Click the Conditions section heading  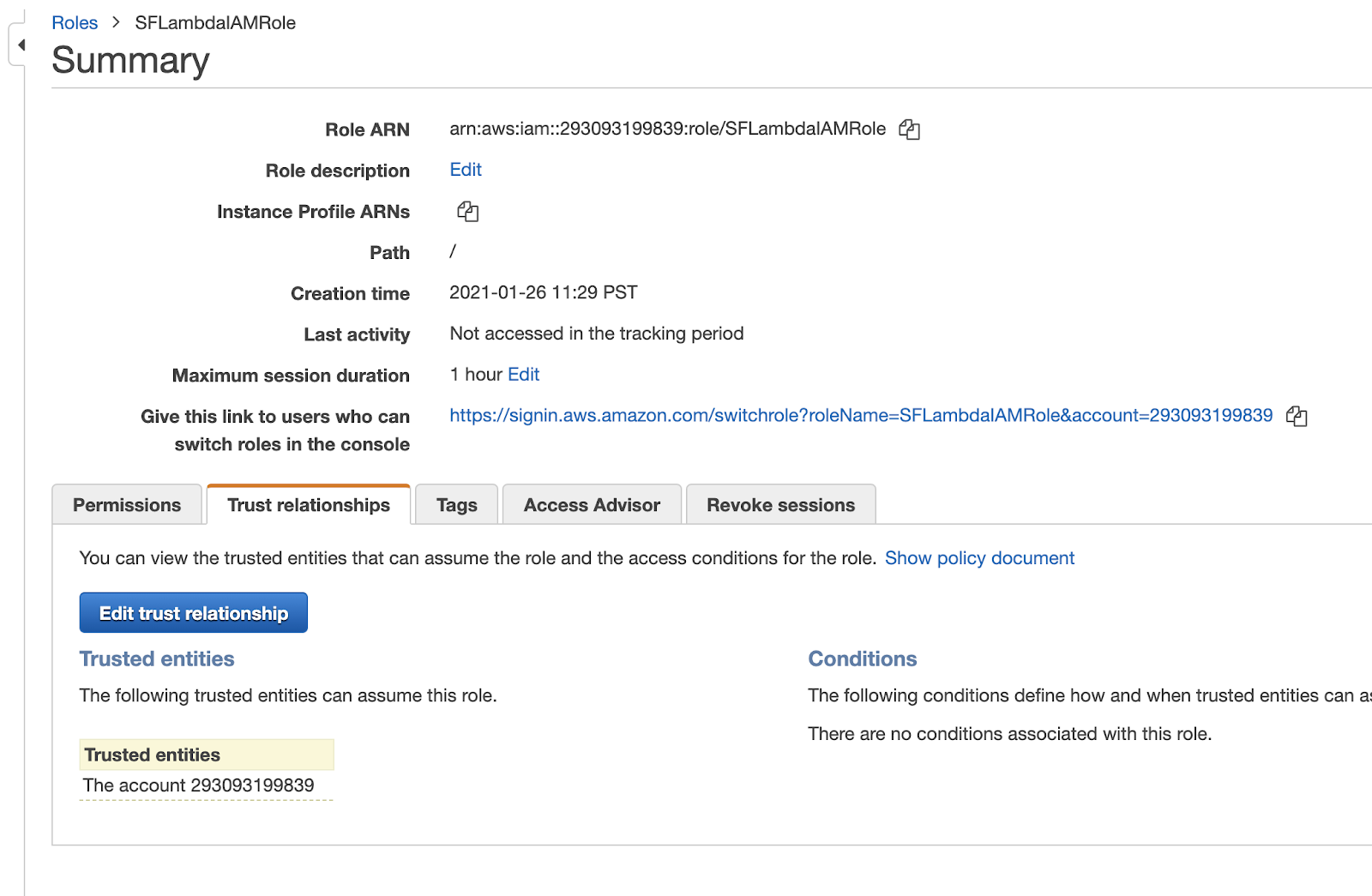pyautogui.click(x=862, y=658)
